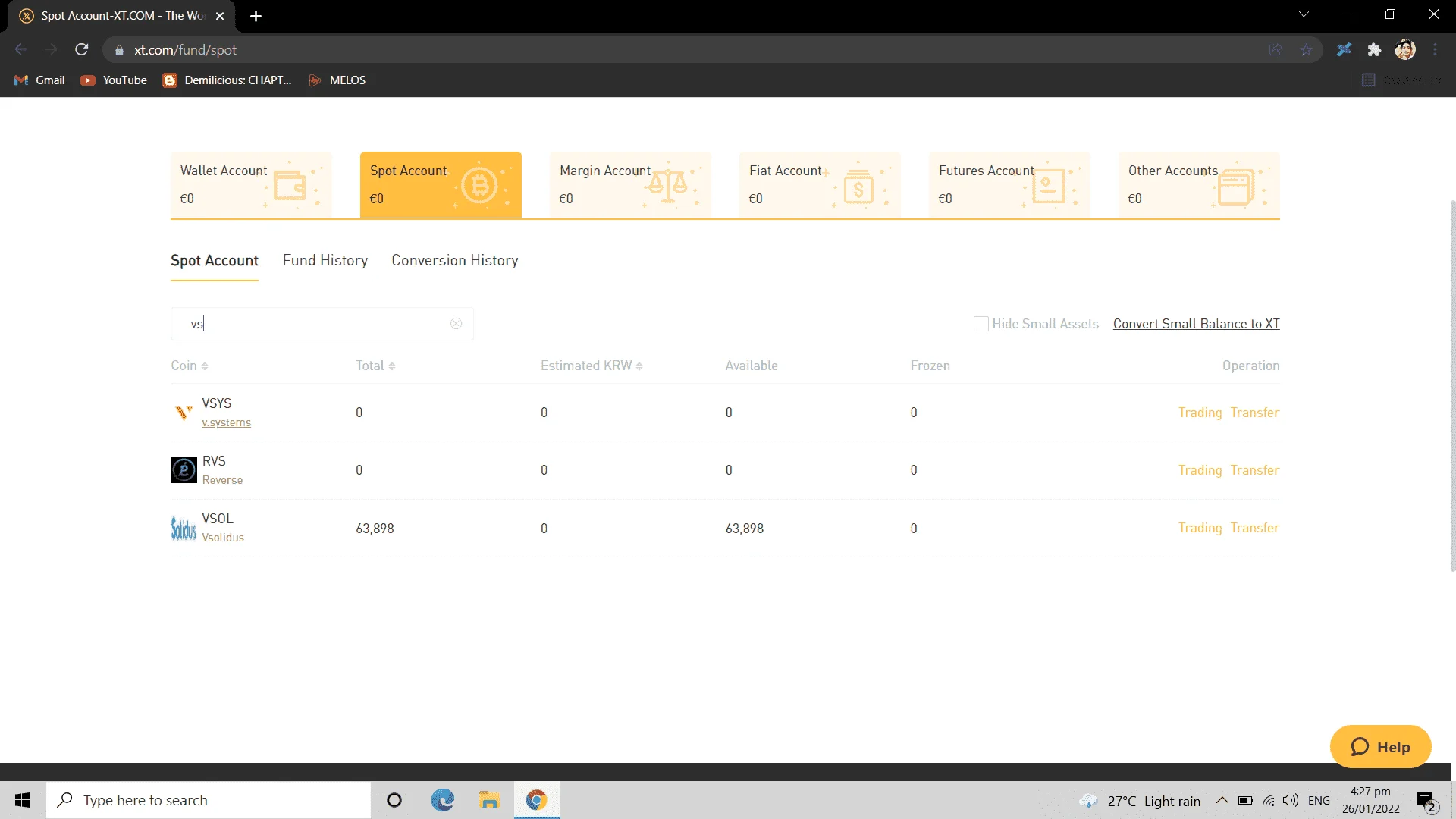Open the YouTube bookmark

[115, 80]
